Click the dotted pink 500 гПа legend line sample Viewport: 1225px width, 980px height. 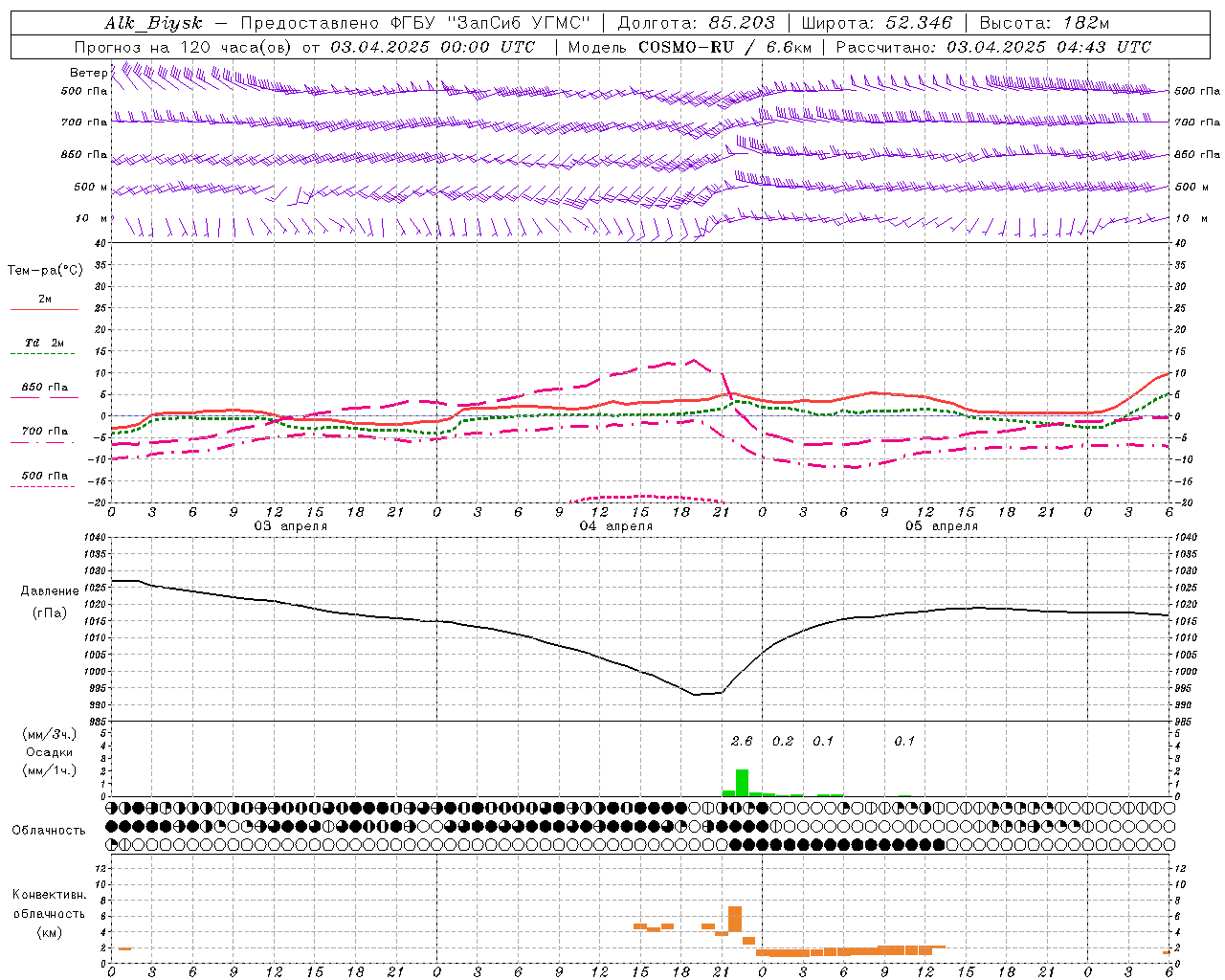(42, 487)
